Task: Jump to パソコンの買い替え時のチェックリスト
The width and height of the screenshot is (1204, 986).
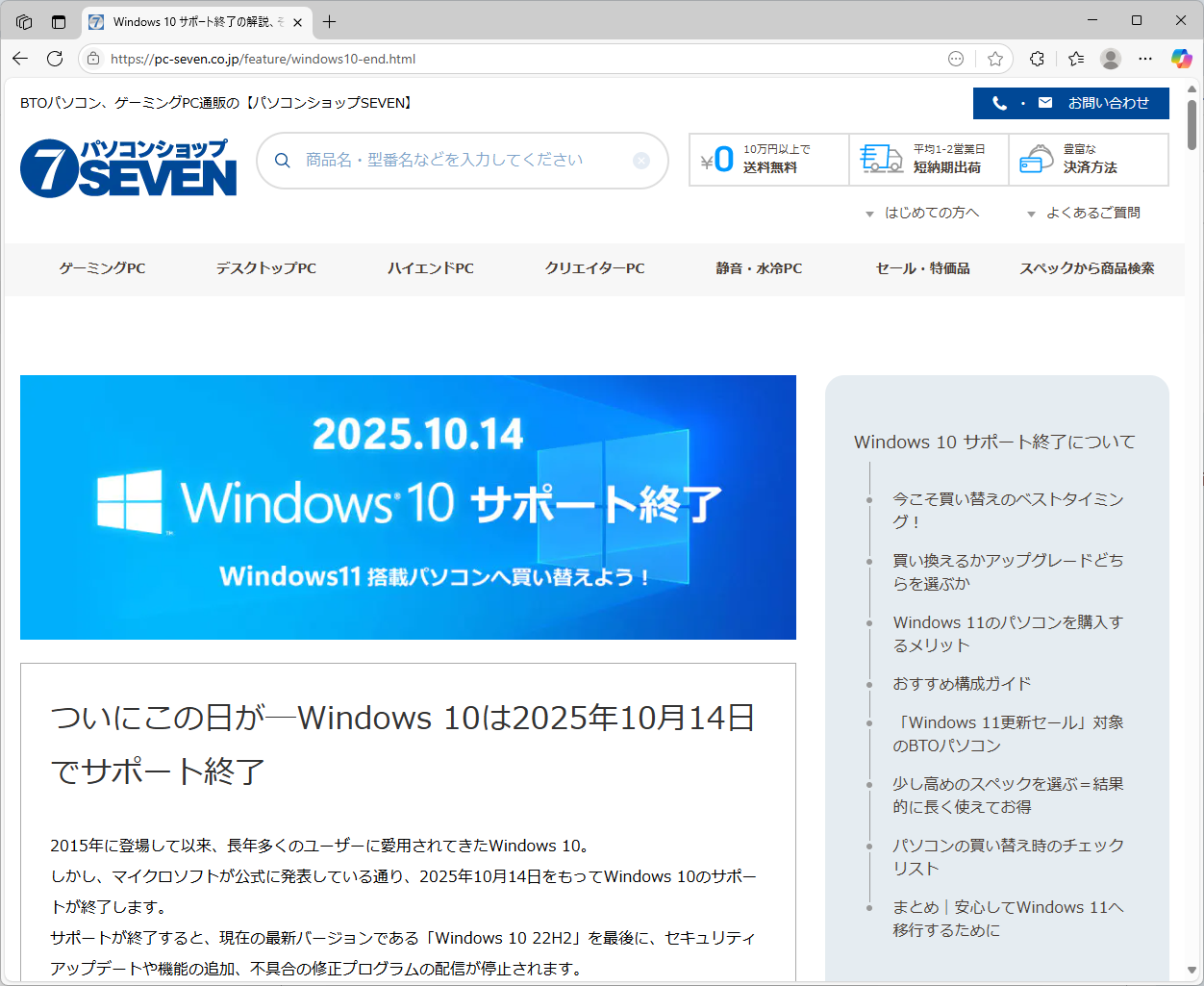Action: (1008, 857)
